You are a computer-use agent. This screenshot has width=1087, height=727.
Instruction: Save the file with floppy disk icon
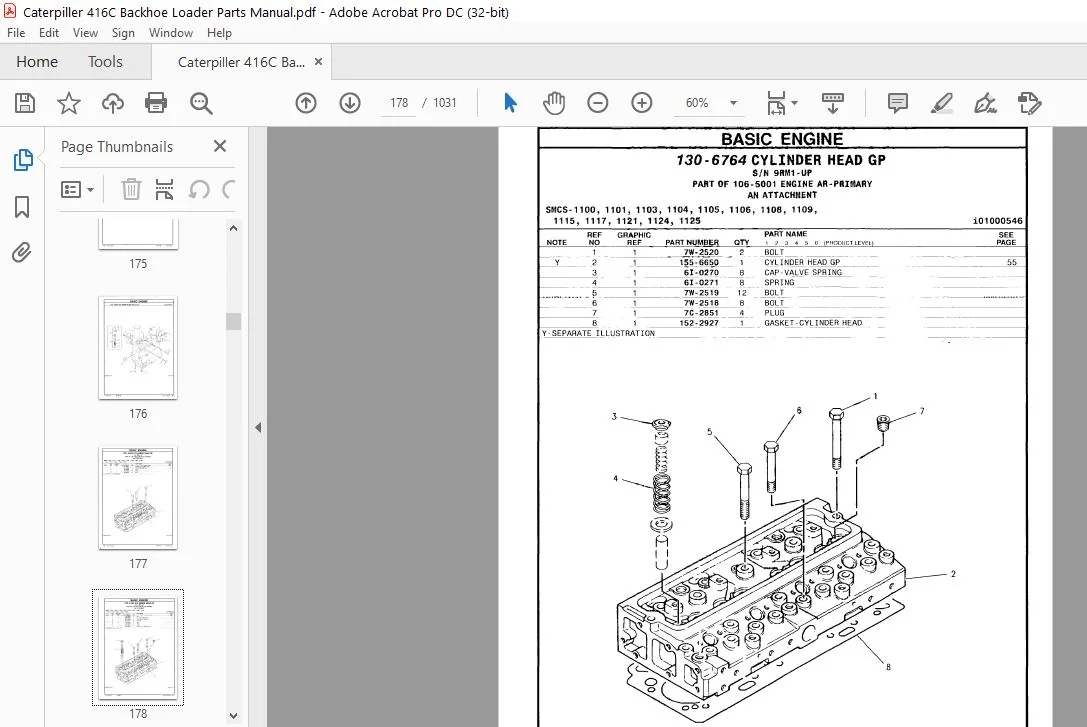25,103
